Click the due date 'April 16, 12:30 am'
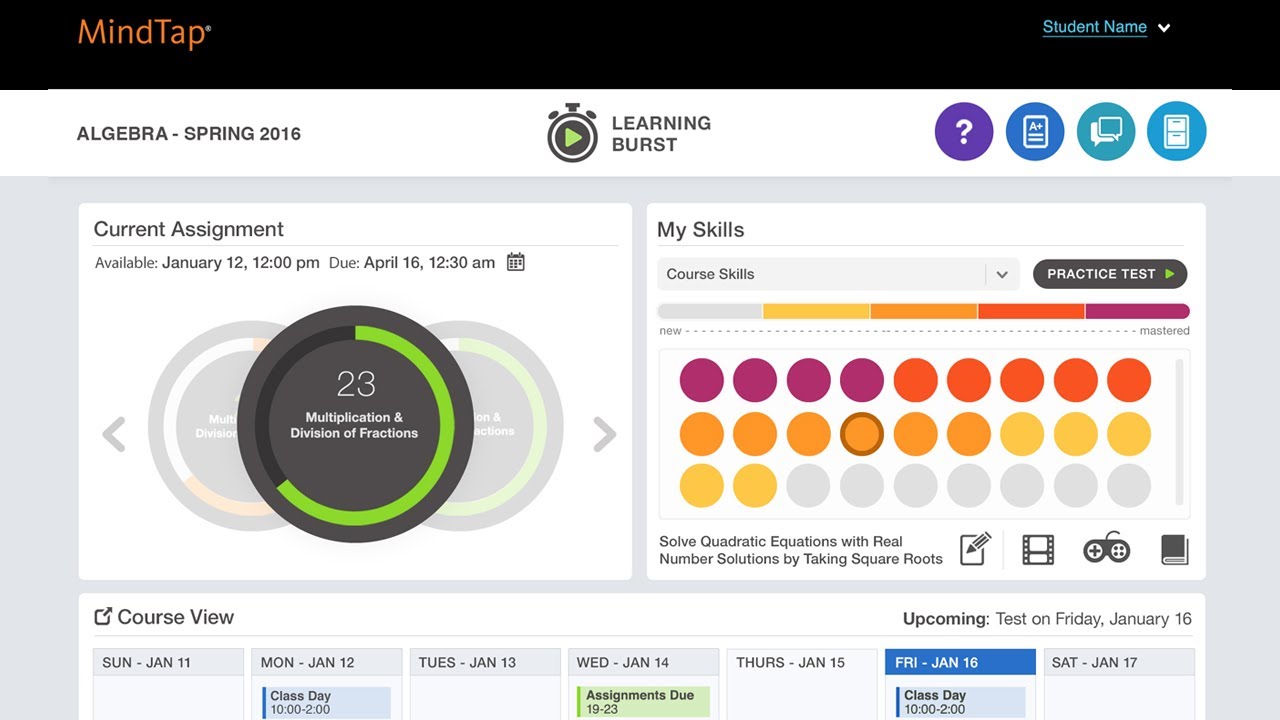Image resolution: width=1280 pixels, height=720 pixels. [429, 263]
